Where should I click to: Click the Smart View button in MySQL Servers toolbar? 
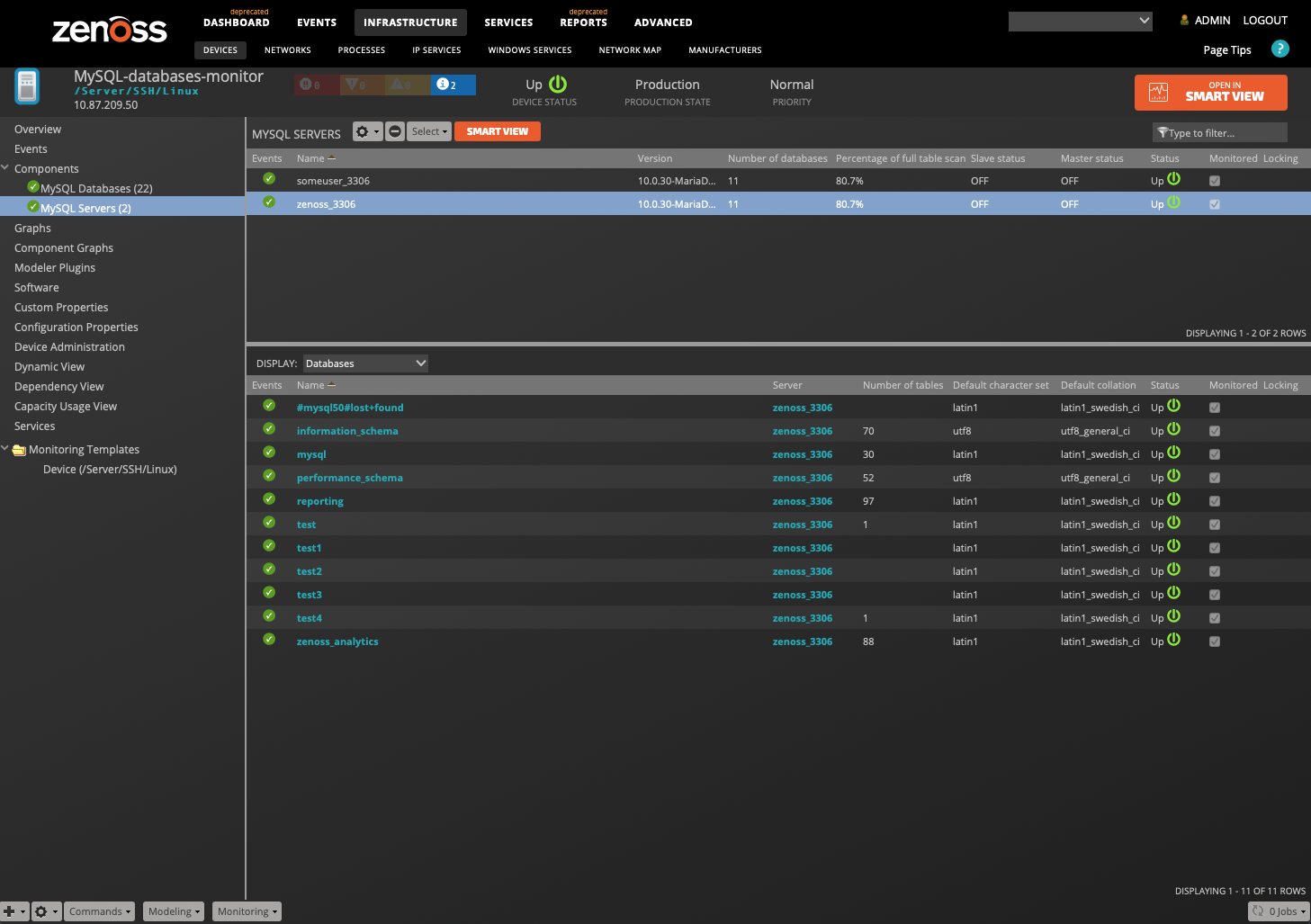tap(498, 131)
